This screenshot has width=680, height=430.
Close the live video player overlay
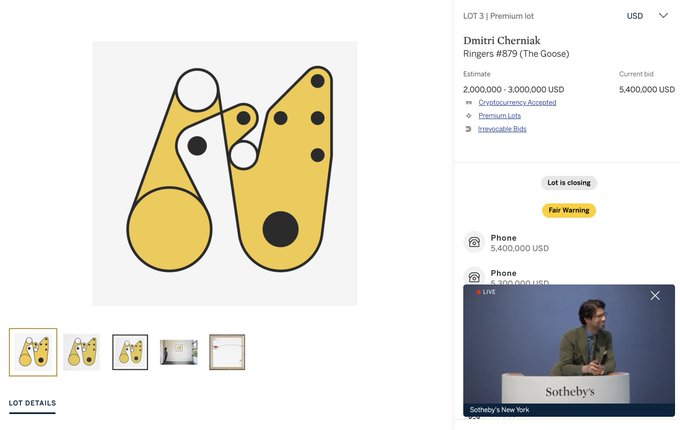point(655,296)
